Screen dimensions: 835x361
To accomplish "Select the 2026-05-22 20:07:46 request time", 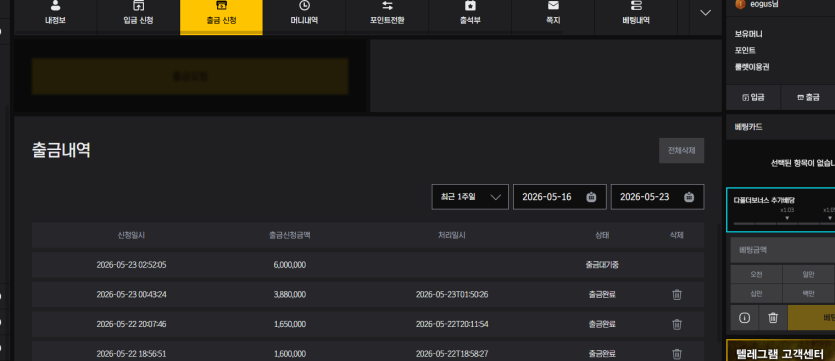I will click(x=131, y=324).
